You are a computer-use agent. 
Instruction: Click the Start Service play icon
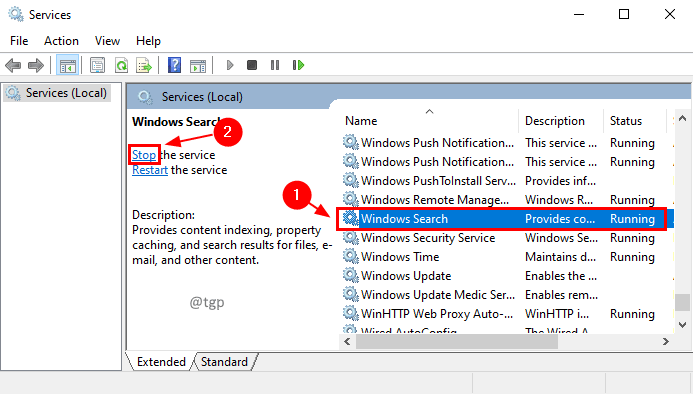pyautogui.click(x=230, y=65)
